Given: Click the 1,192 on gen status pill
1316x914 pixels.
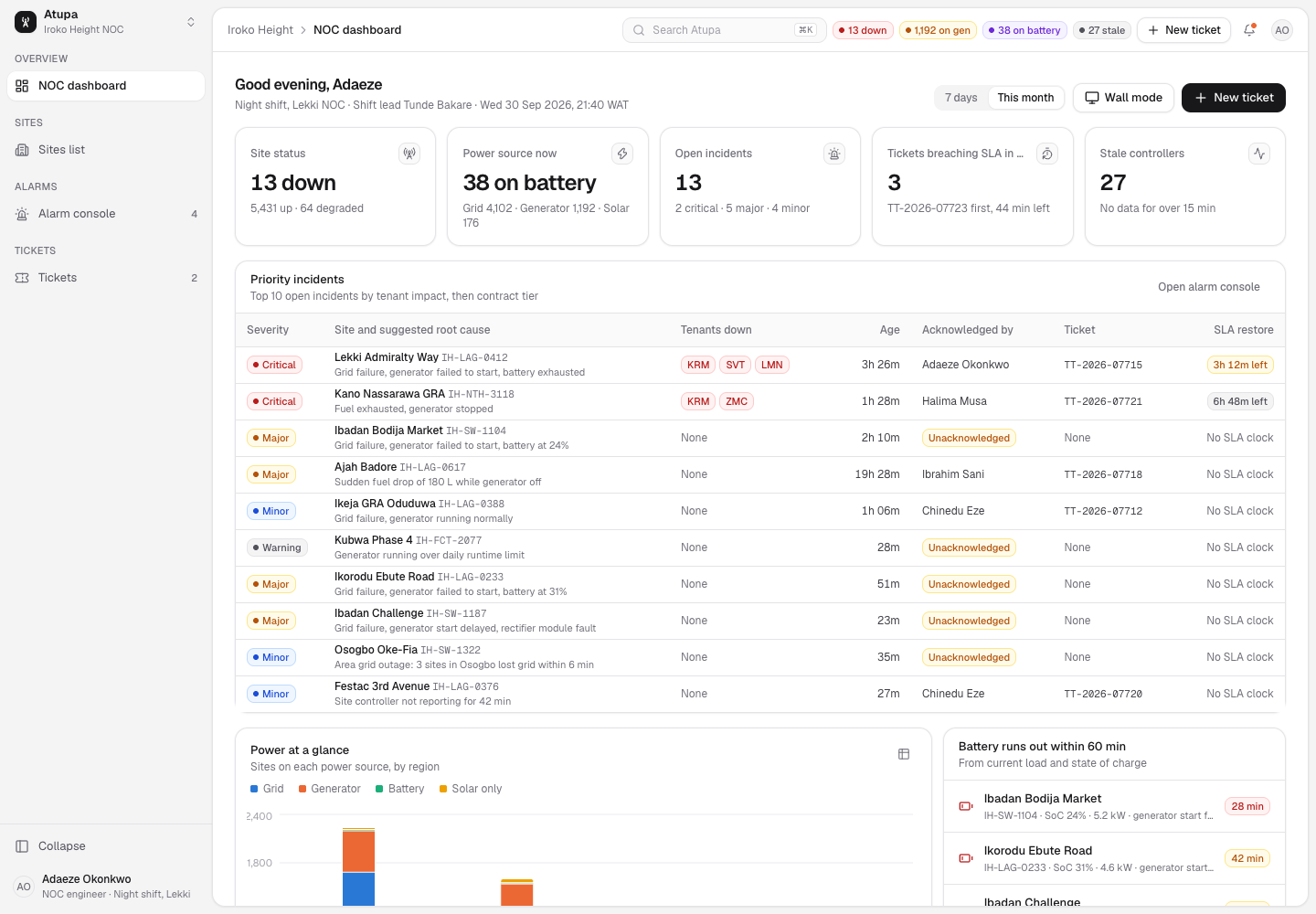Looking at the screenshot, I should point(938,30).
